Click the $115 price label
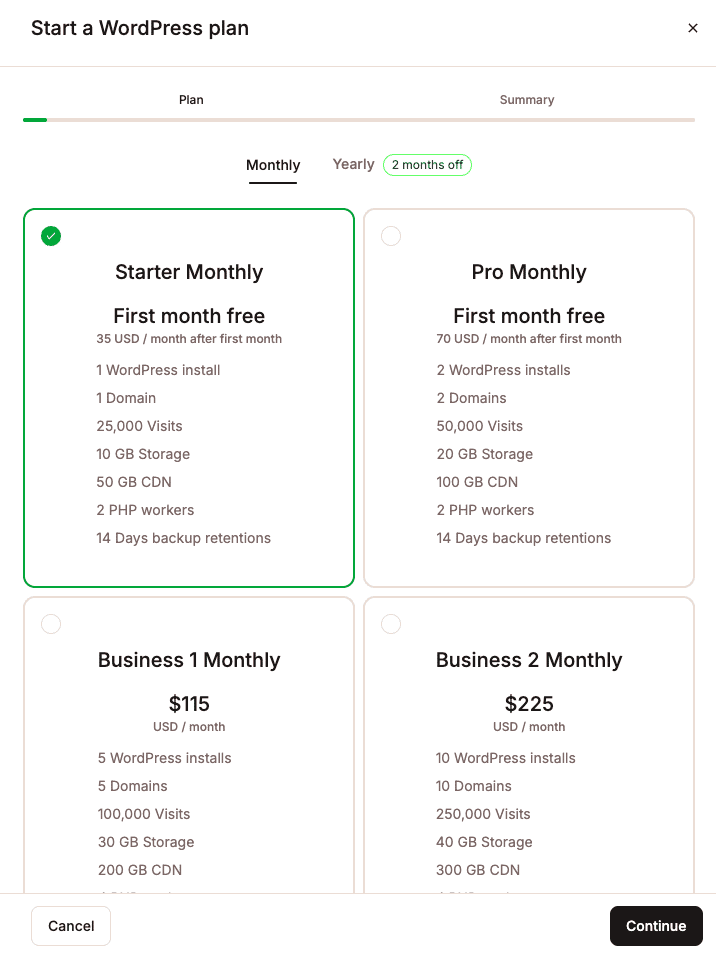Viewport: 716px width, 956px height. coord(189,703)
